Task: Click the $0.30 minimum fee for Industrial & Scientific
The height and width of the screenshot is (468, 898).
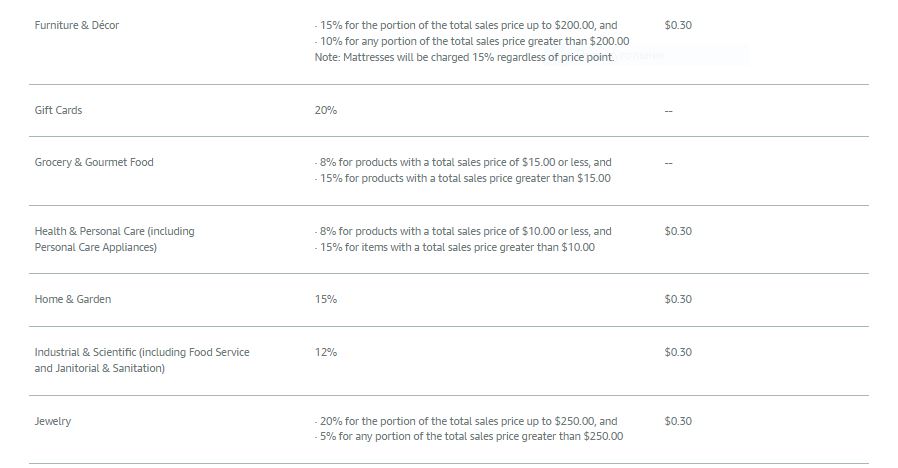Action: coord(678,352)
